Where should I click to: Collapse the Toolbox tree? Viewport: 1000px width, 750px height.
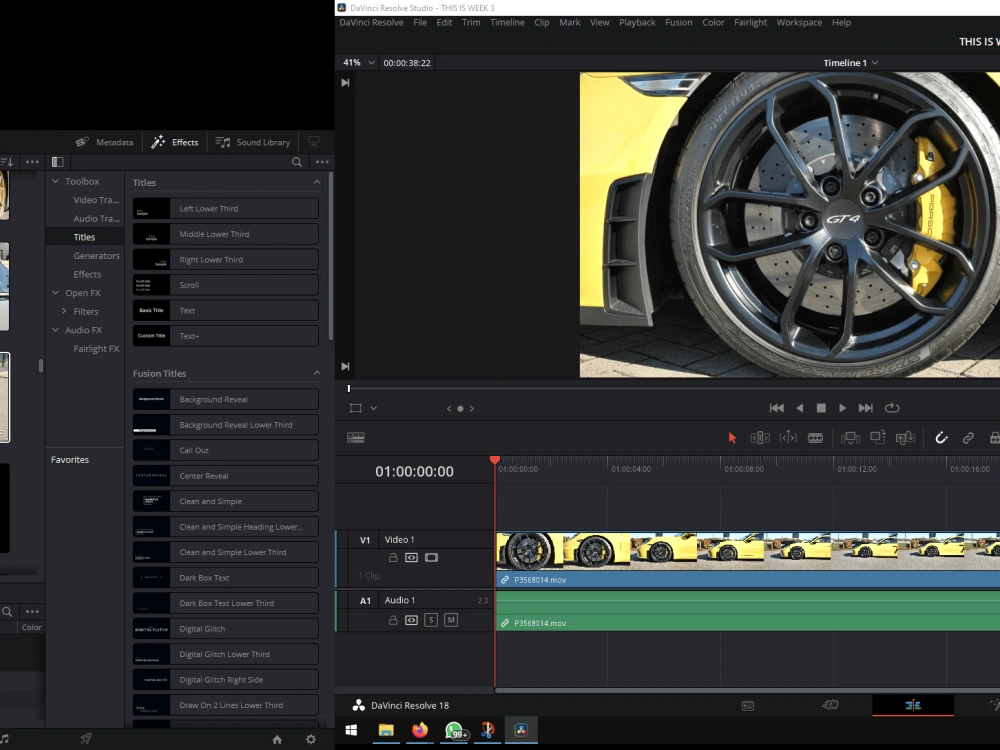click(x=55, y=181)
